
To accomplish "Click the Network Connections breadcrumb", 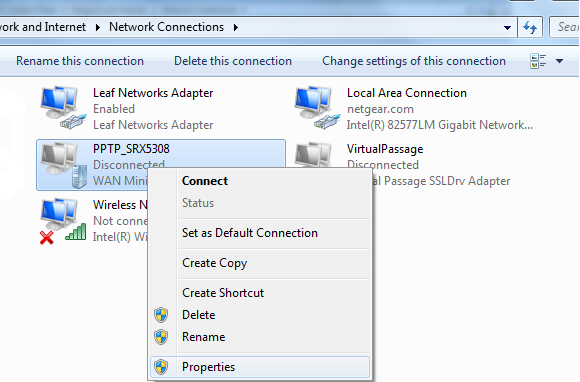I will point(166,27).
